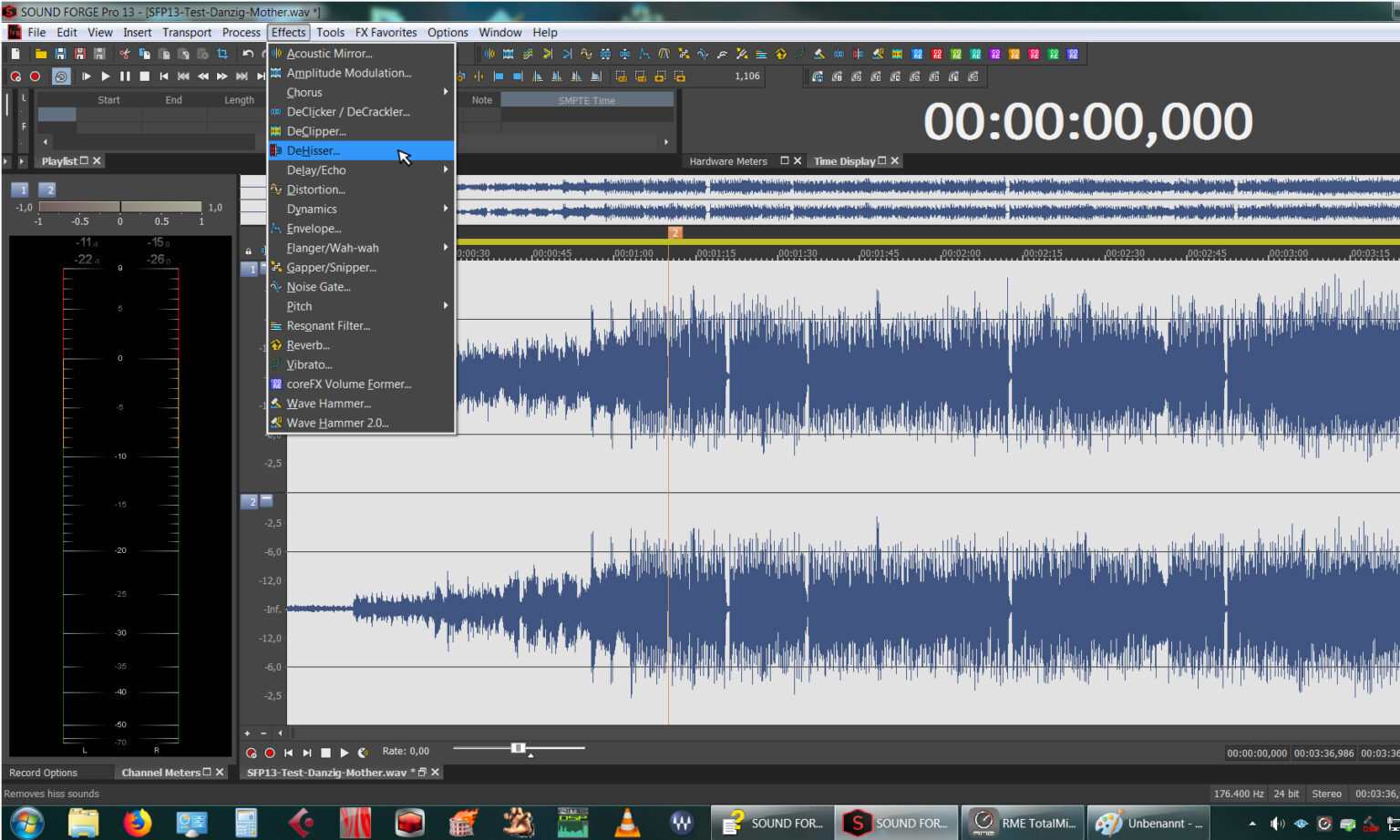Image resolution: width=1400 pixels, height=840 pixels.
Task: Go to start from the top transport bar
Action: tap(164, 77)
